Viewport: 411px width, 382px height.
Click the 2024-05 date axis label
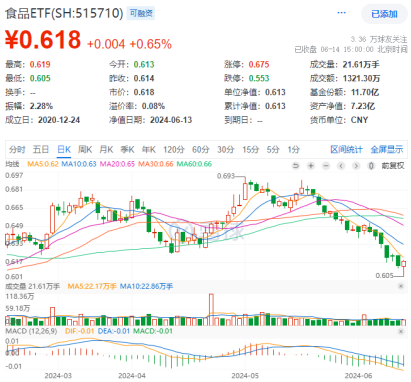tap(245, 376)
